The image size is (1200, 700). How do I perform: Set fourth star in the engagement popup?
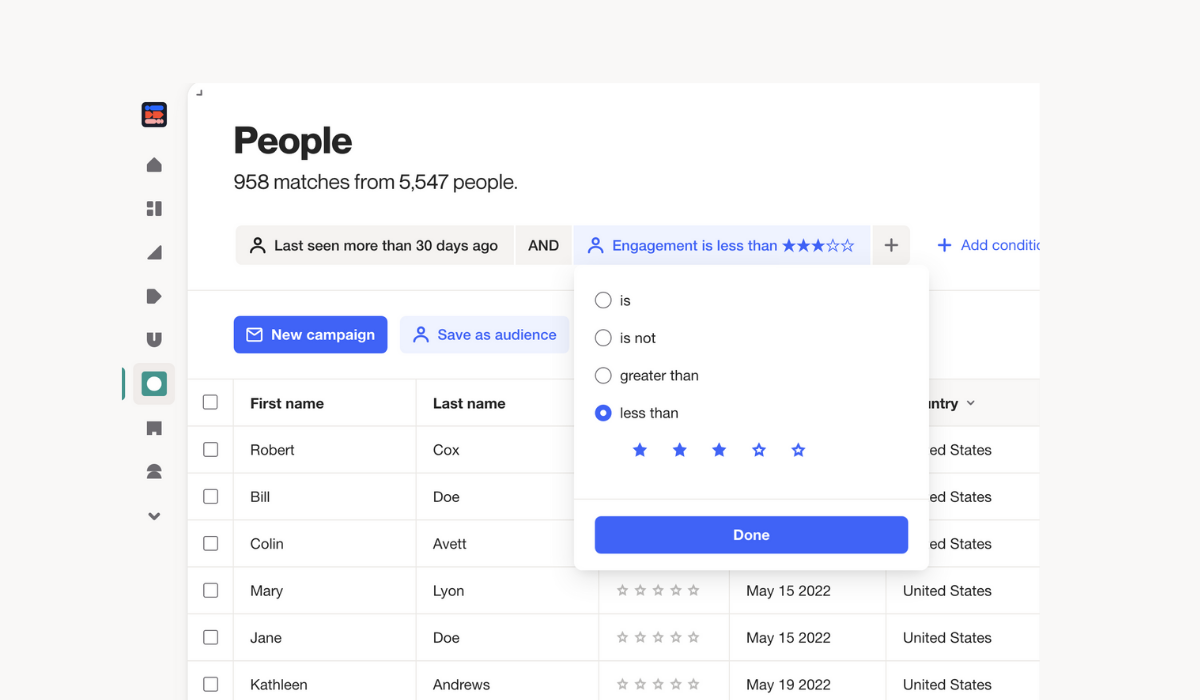[x=759, y=450]
